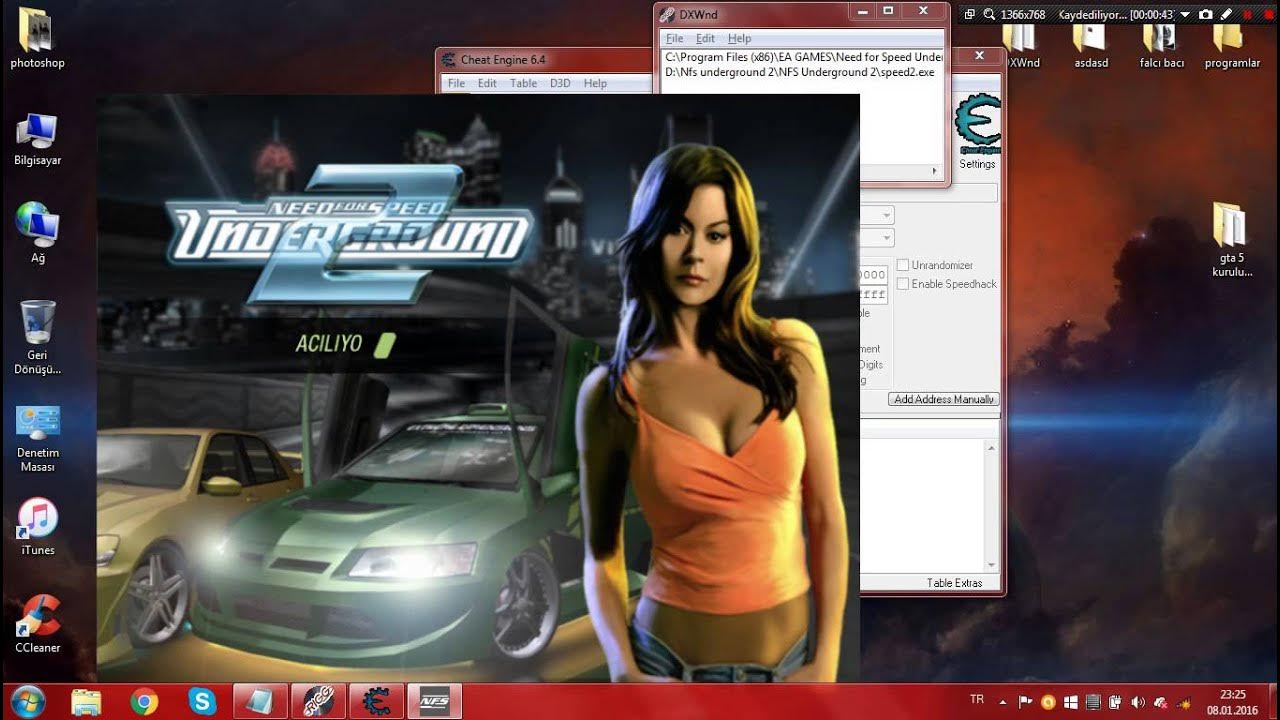The width and height of the screenshot is (1280, 720).
Task: Open the photoshop folder on desktop
Action: pyautogui.click(x=37, y=38)
